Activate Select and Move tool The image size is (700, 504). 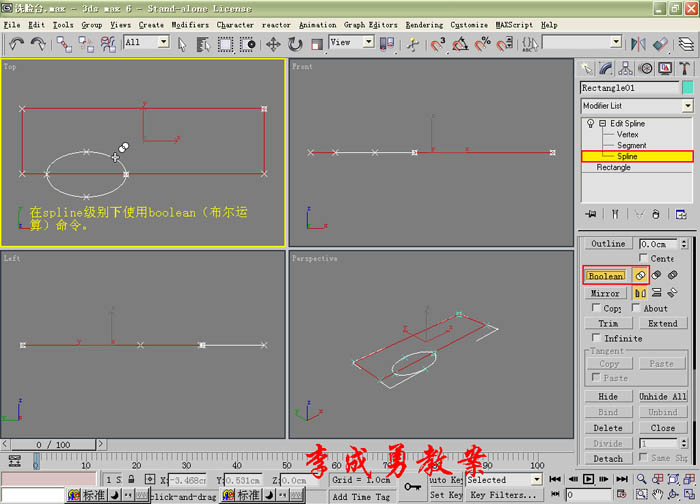(273, 44)
